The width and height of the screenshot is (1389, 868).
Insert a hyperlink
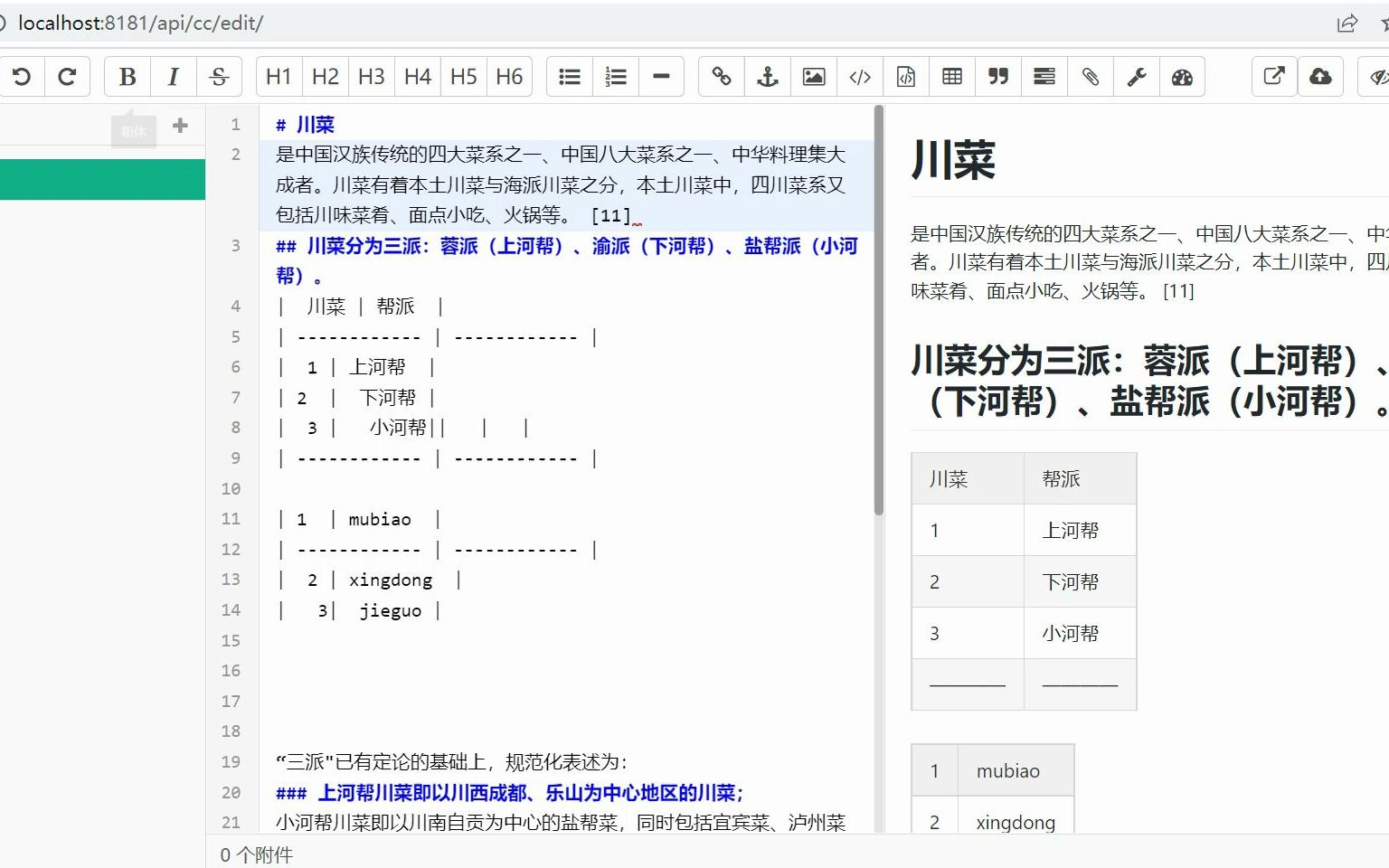722,77
